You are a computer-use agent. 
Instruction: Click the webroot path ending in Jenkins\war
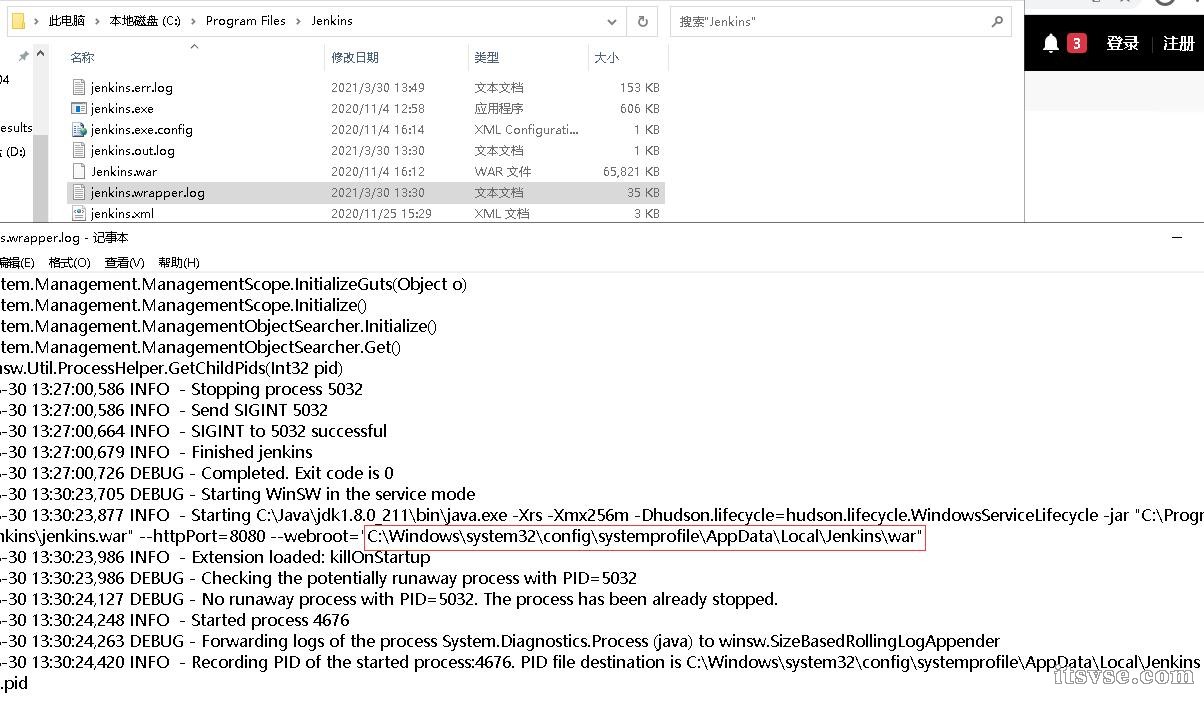(x=644, y=538)
